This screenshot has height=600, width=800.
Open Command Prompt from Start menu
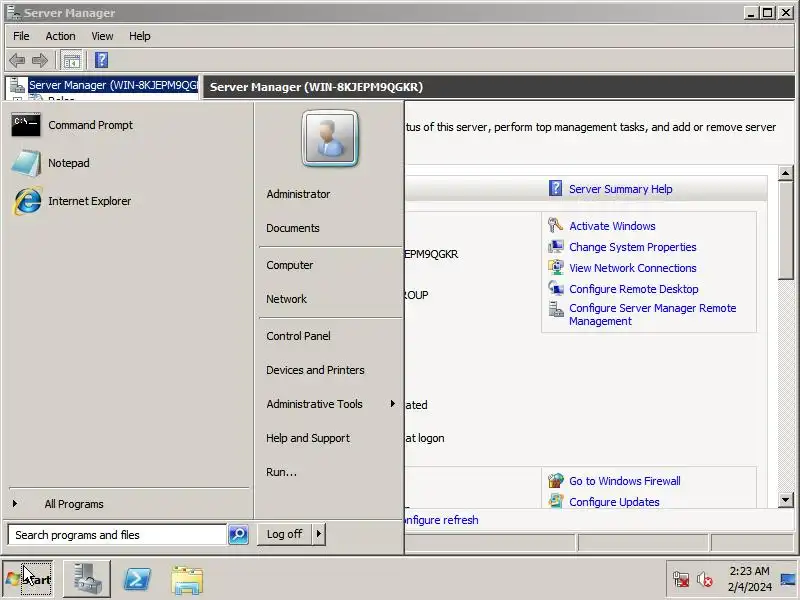[x=72, y=125]
